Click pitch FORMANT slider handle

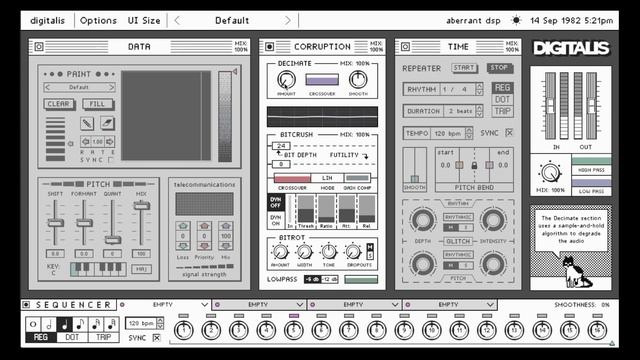coord(84,222)
